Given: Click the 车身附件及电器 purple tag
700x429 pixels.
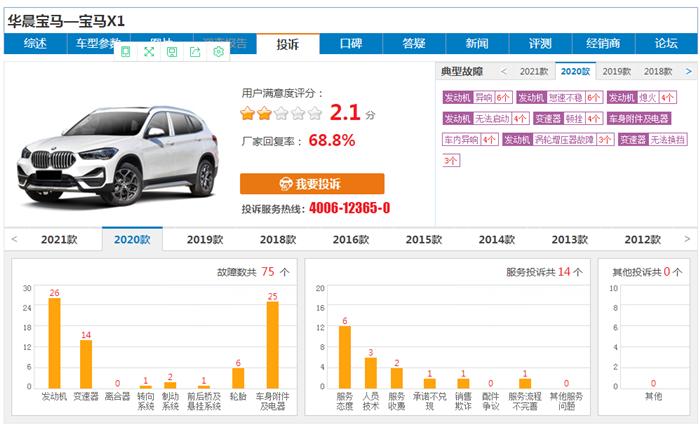Looking at the screenshot, I should (639, 118).
